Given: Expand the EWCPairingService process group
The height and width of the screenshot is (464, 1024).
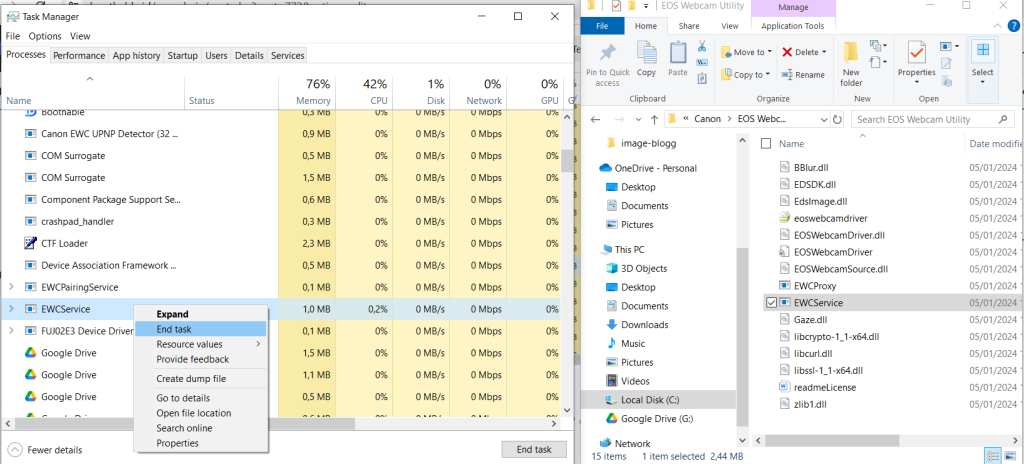Looking at the screenshot, I should (10, 287).
